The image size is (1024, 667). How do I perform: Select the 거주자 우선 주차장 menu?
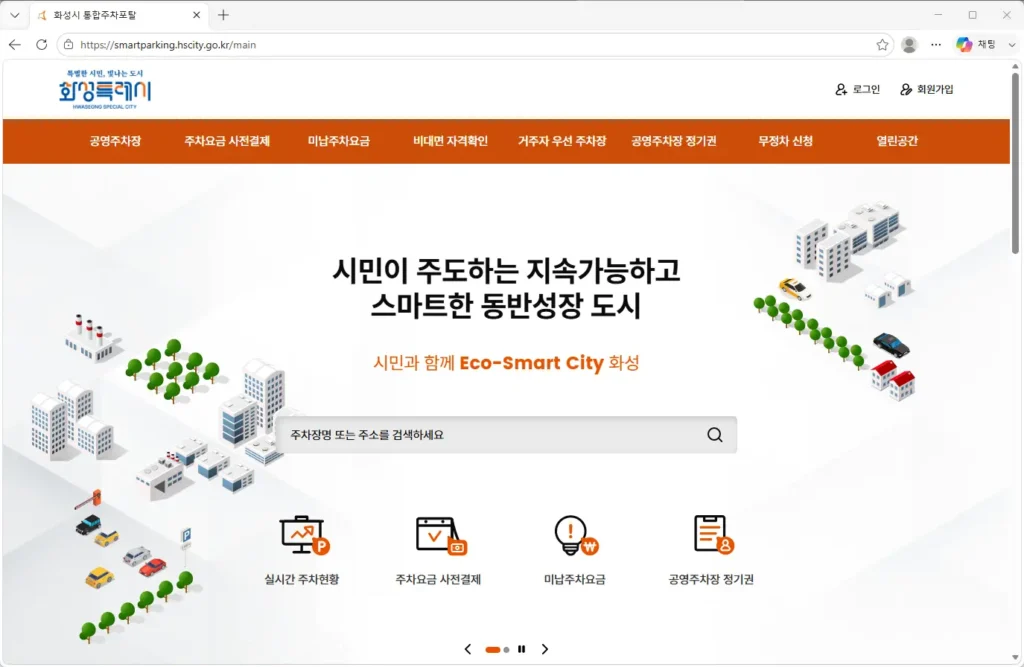(562, 140)
